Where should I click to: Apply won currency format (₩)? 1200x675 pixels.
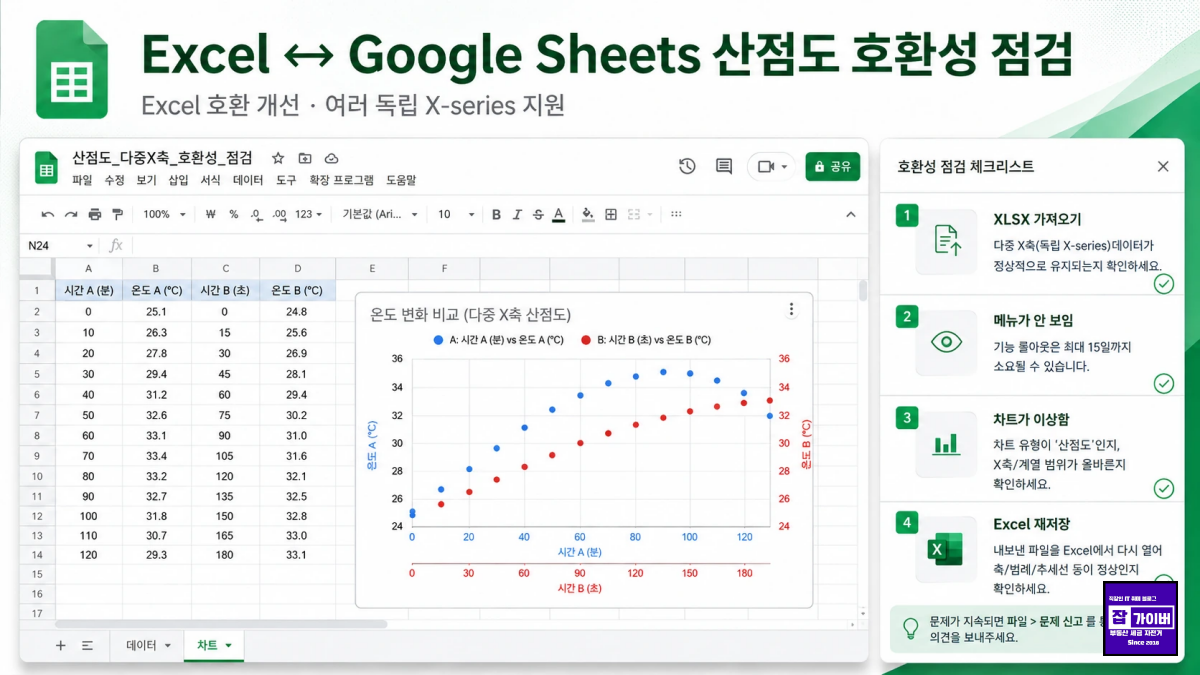(210, 214)
